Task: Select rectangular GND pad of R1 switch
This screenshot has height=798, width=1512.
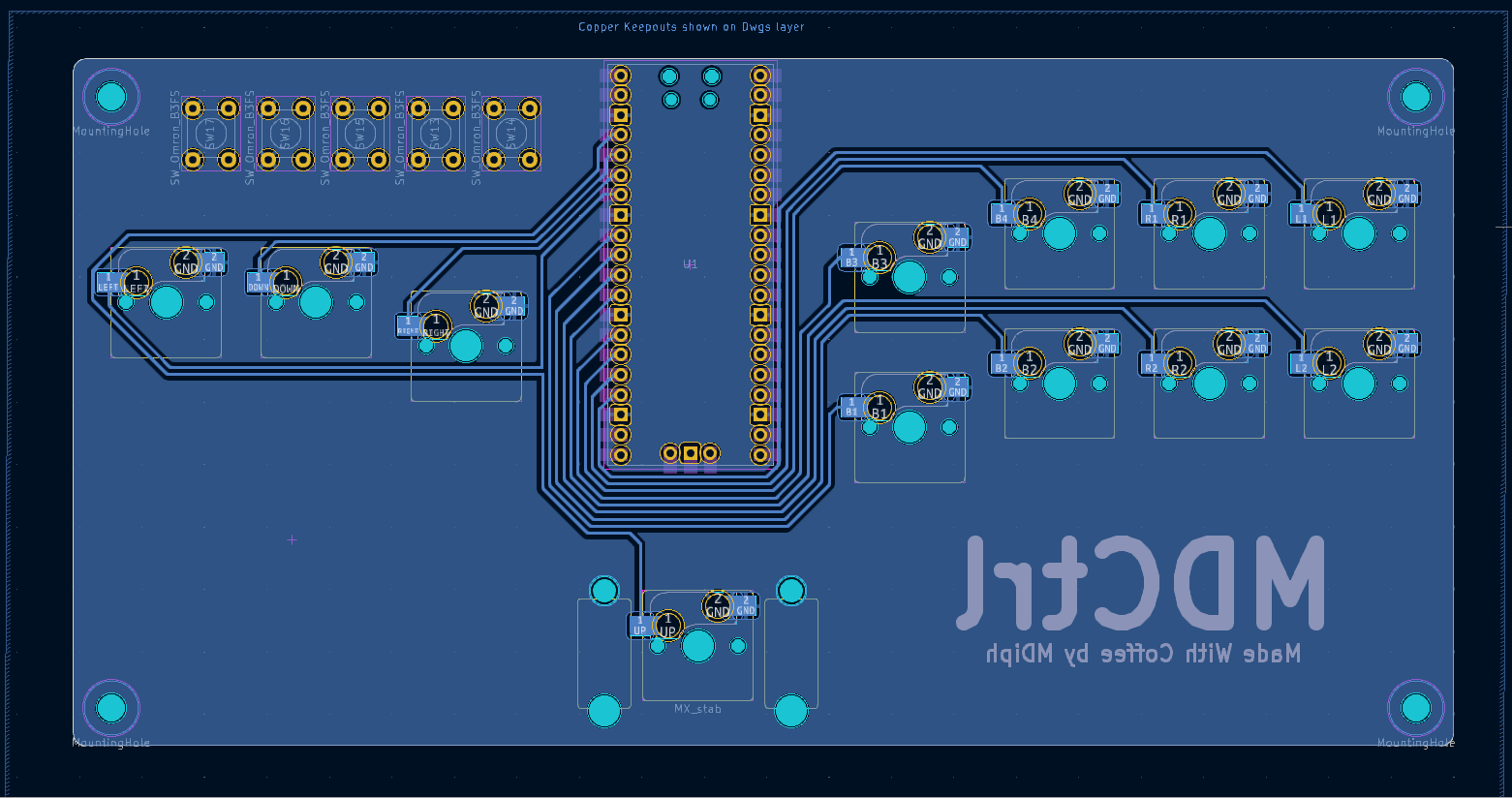Action: (1257, 194)
